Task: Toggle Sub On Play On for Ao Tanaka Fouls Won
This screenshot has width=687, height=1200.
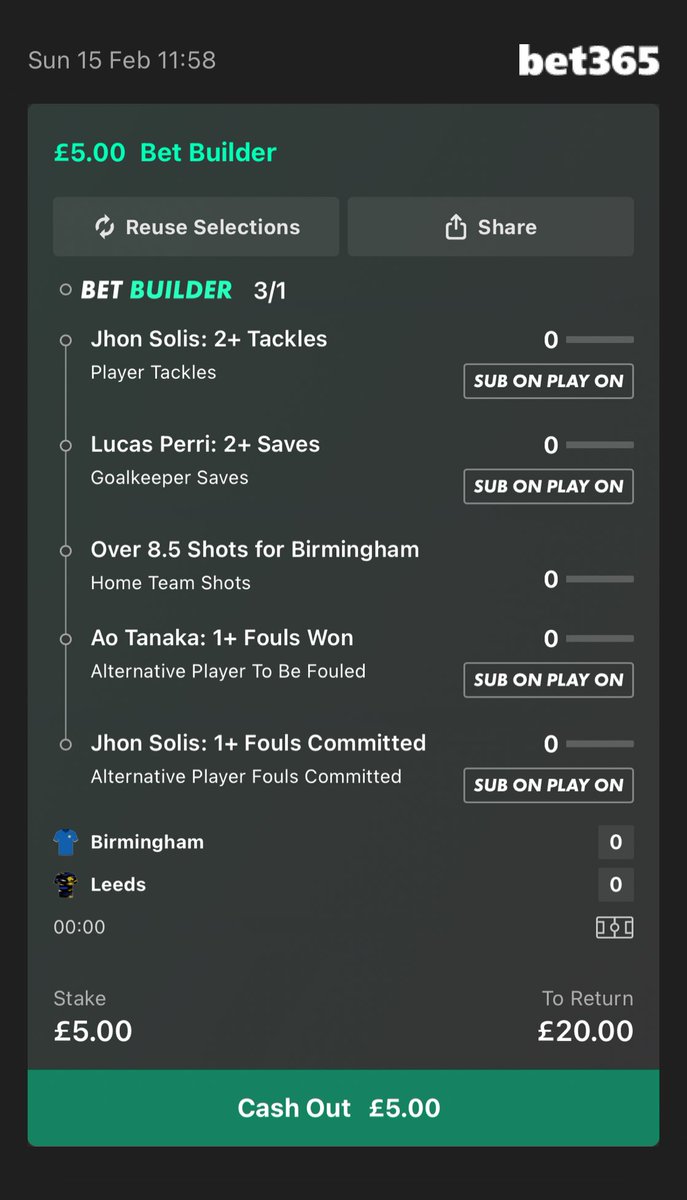Action: tap(548, 680)
